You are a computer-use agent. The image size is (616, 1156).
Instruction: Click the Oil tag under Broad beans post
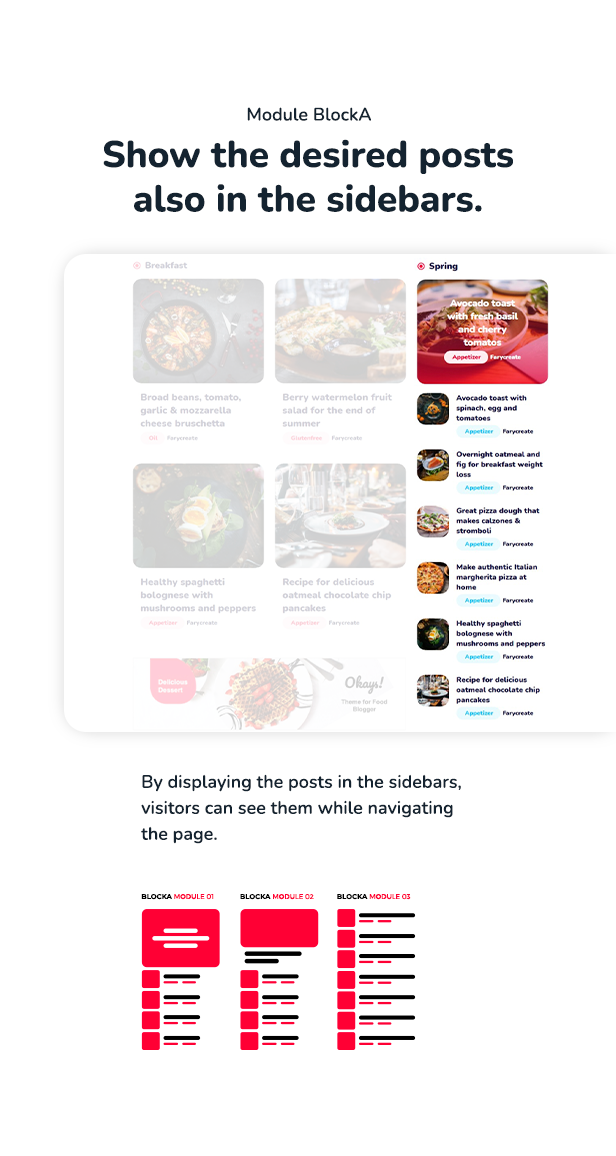[x=153, y=438]
